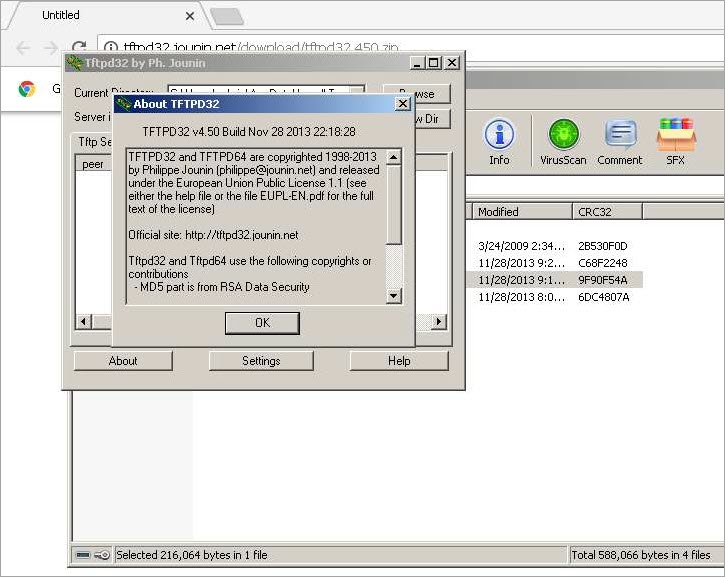Open the Info tool in the archiver
Screen dimensions: 725x577
[499, 141]
